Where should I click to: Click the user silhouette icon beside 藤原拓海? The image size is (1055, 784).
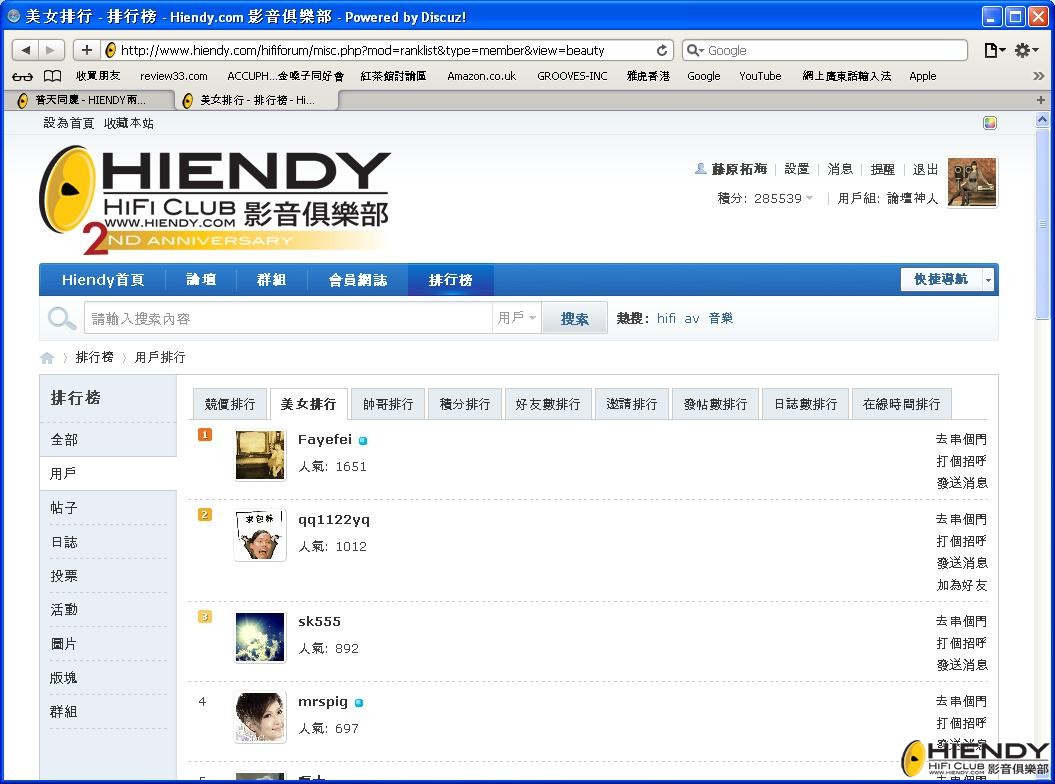pos(701,168)
